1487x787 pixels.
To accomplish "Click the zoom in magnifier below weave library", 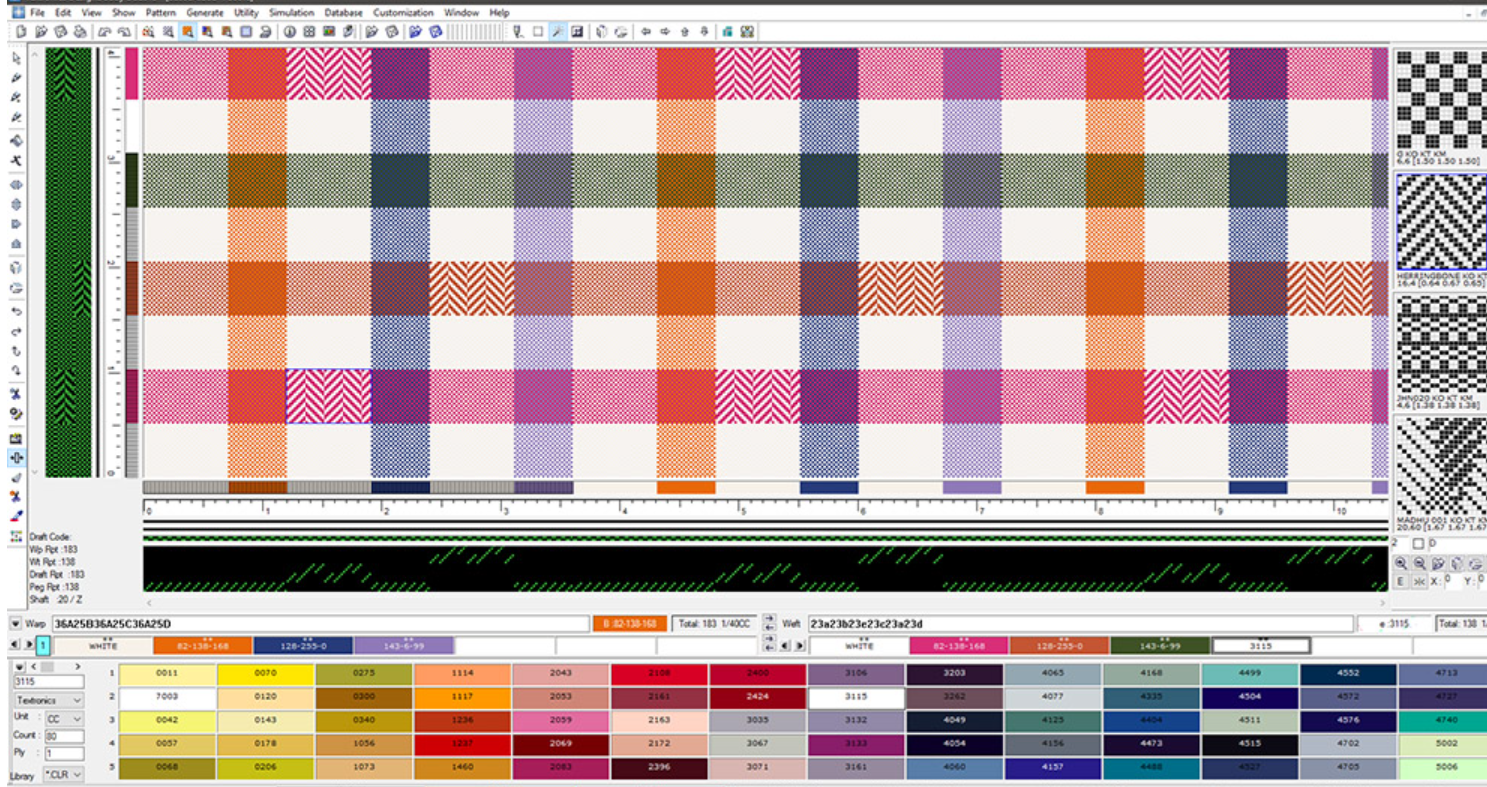I will (1401, 563).
